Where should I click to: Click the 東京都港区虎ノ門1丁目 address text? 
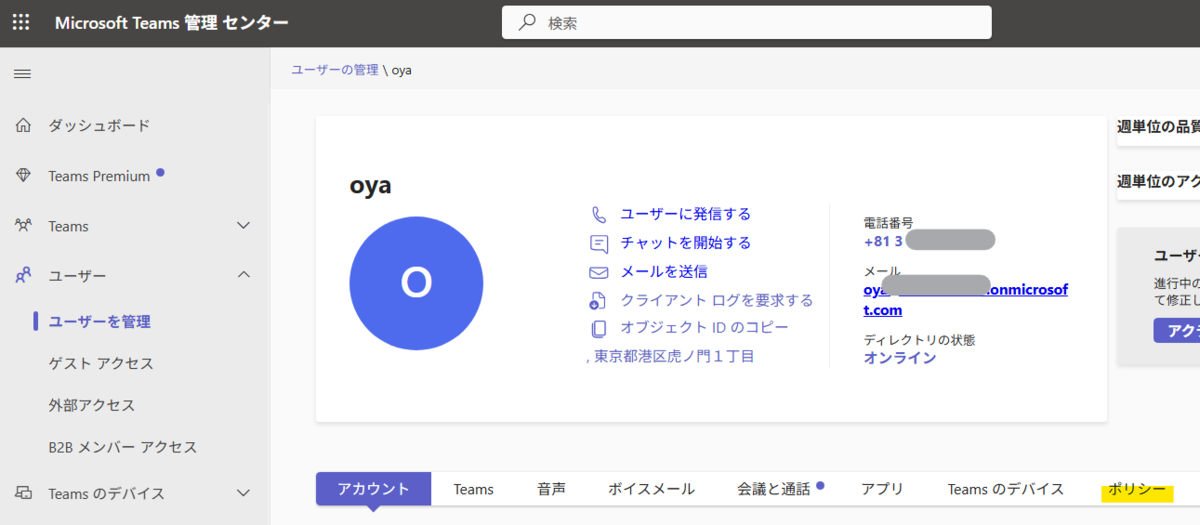pyautogui.click(x=674, y=356)
